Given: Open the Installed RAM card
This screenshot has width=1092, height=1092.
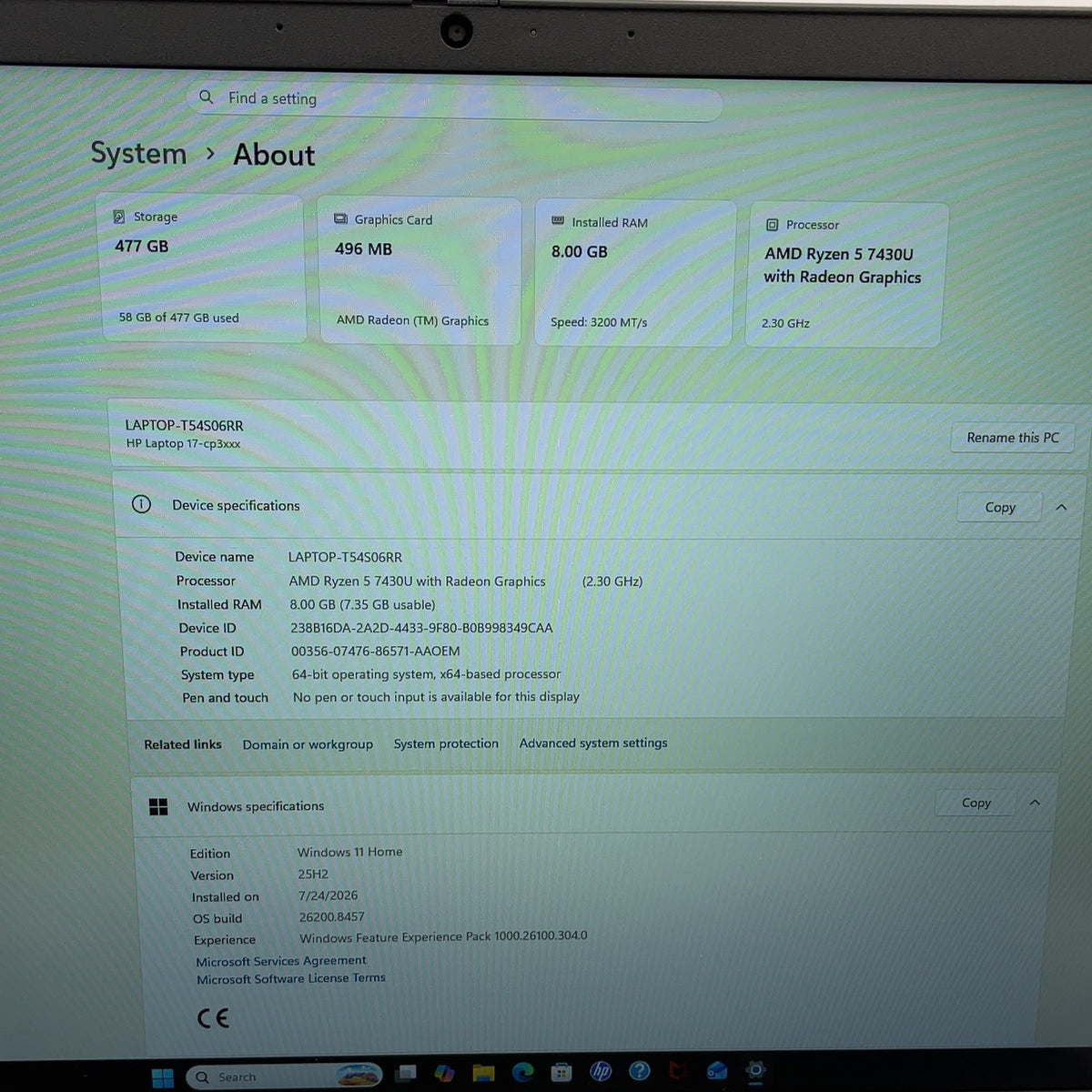Looking at the screenshot, I should [x=634, y=272].
